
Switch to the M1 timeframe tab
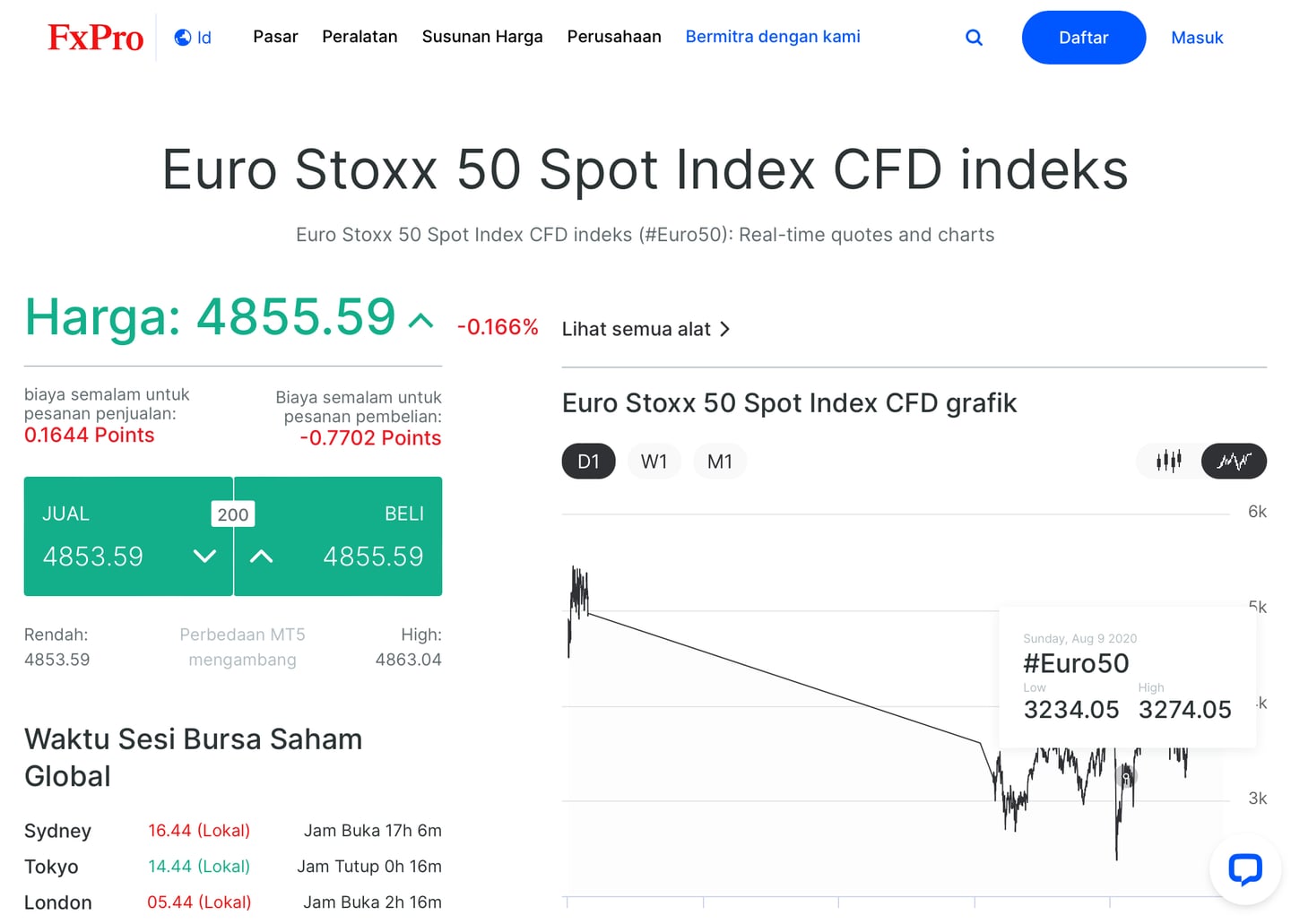(x=719, y=461)
